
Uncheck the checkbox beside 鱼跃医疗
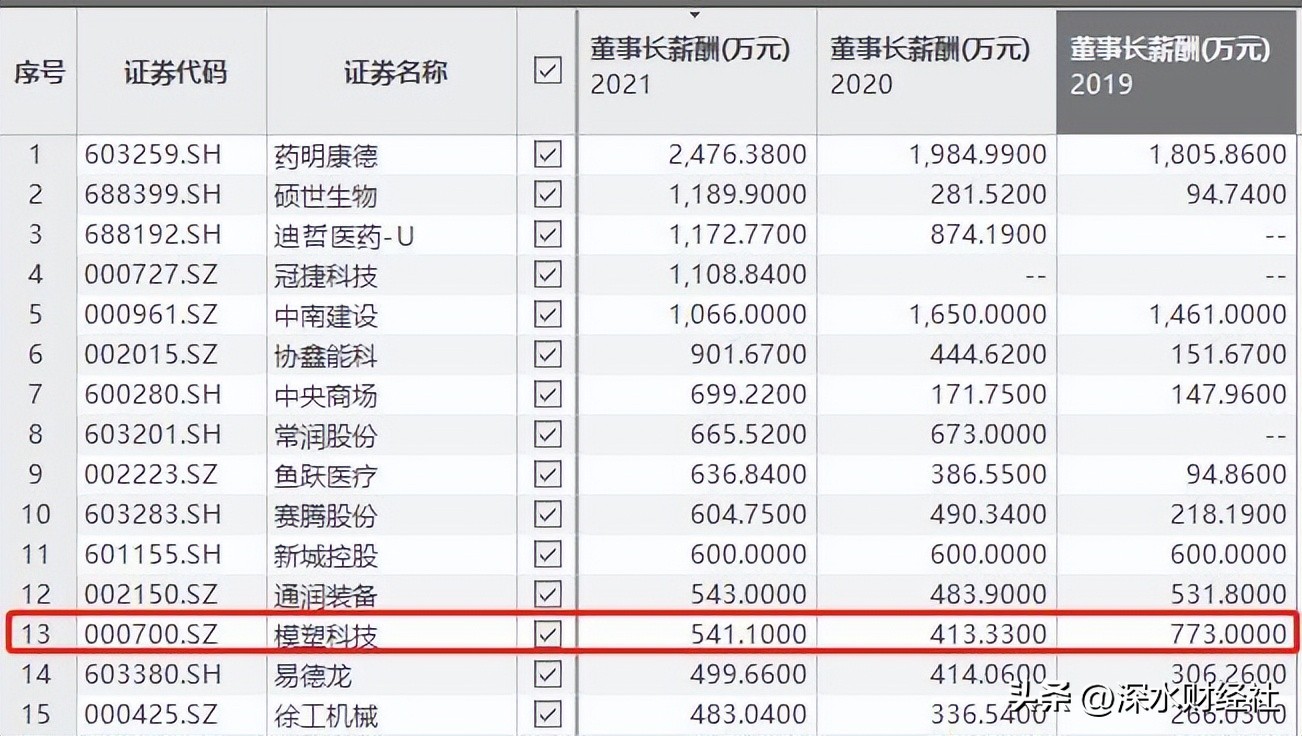pyautogui.click(x=547, y=475)
